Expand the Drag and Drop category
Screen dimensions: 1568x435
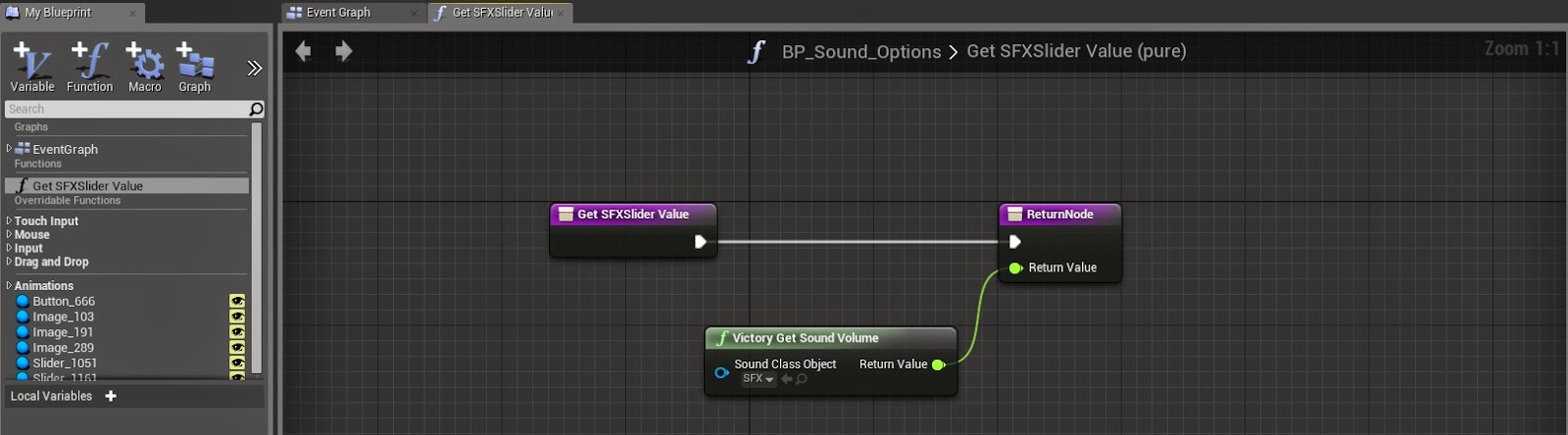(x=9, y=263)
